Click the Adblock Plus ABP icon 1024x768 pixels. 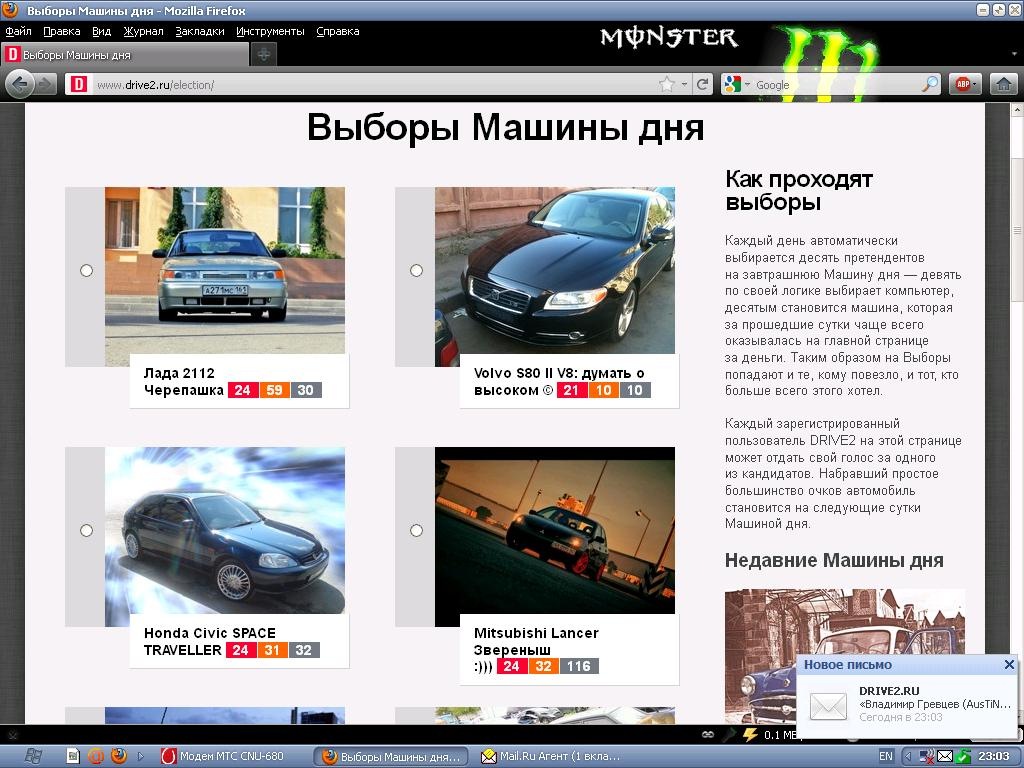point(961,84)
